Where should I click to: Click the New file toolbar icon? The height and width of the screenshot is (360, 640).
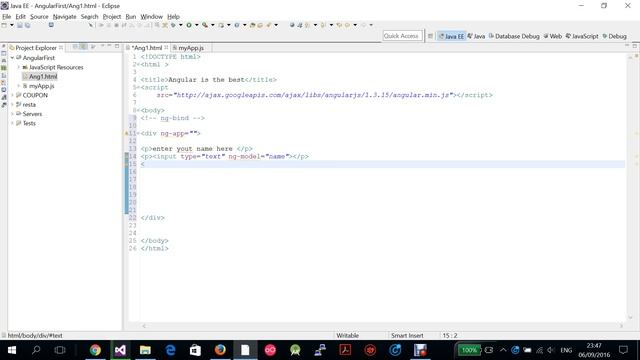click(x=4, y=25)
